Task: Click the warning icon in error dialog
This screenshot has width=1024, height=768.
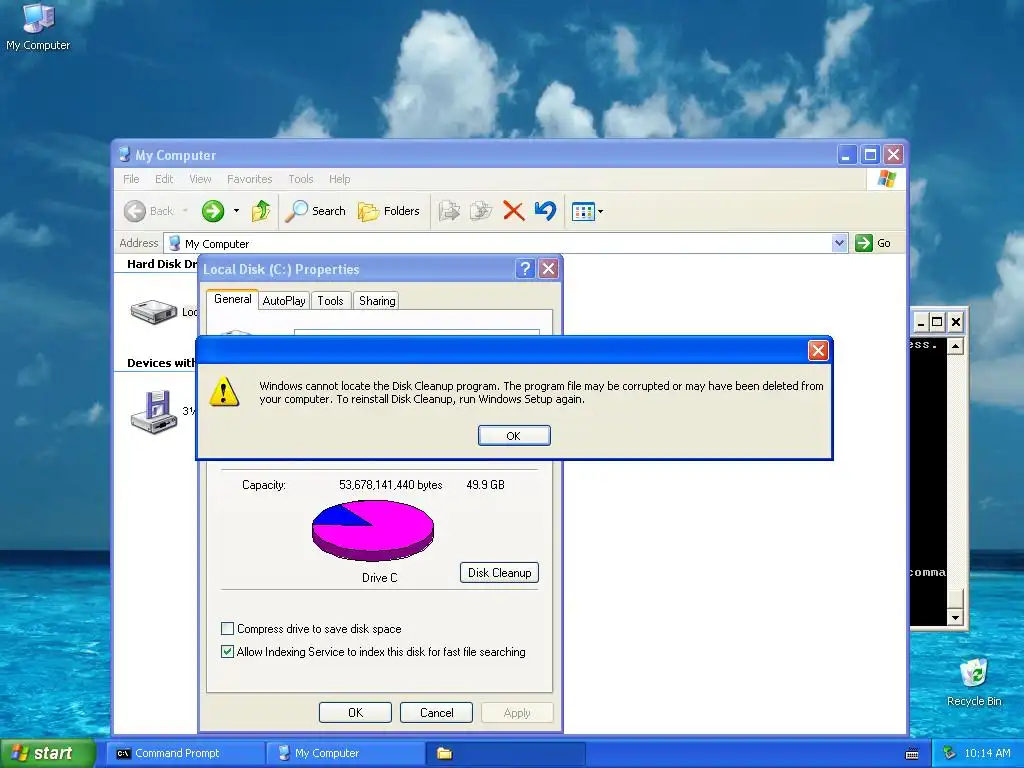Action: click(x=224, y=391)
